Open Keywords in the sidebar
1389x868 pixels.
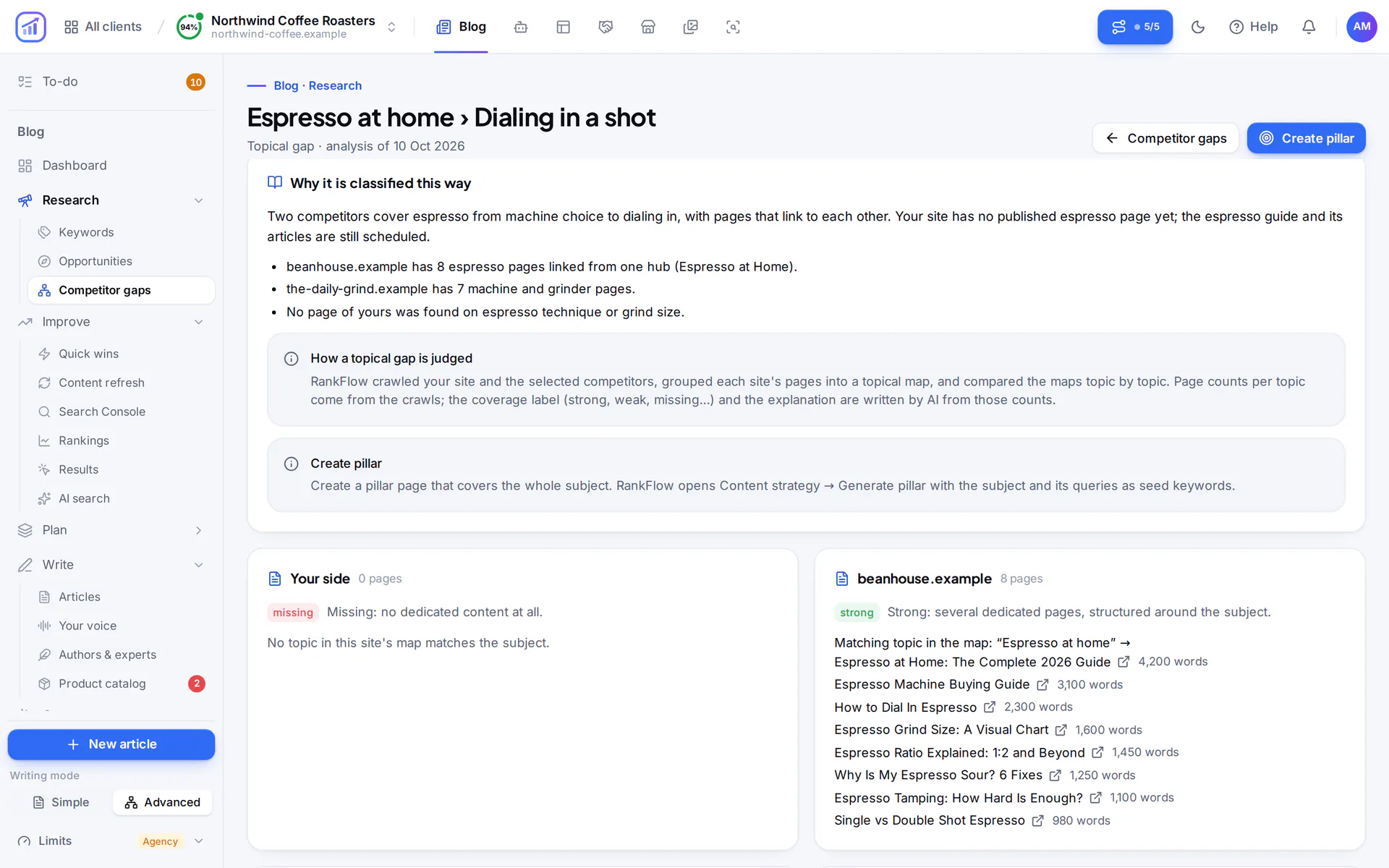pos(122,232)
